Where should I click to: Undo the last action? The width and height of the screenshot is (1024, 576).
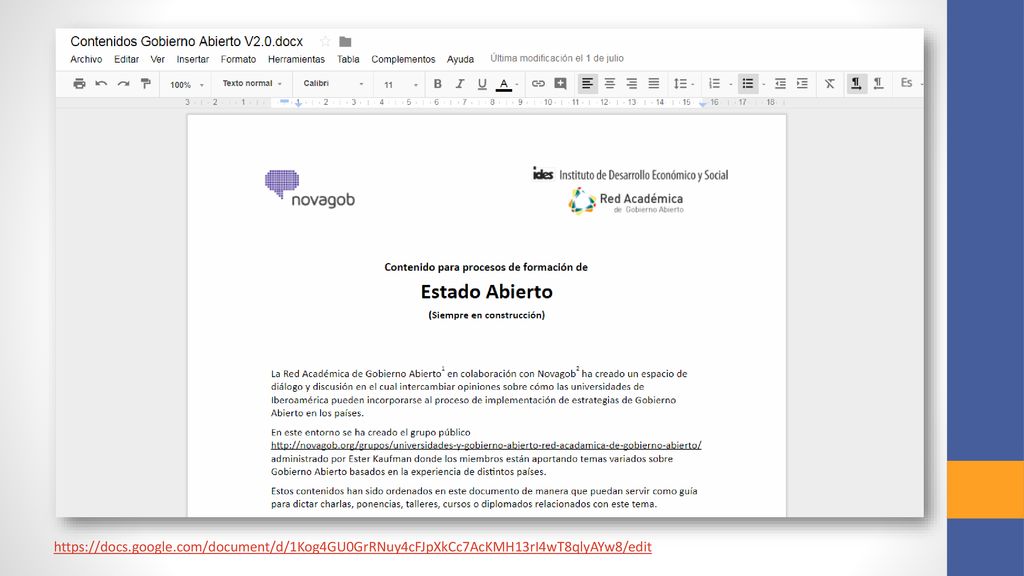coord(101,84)
